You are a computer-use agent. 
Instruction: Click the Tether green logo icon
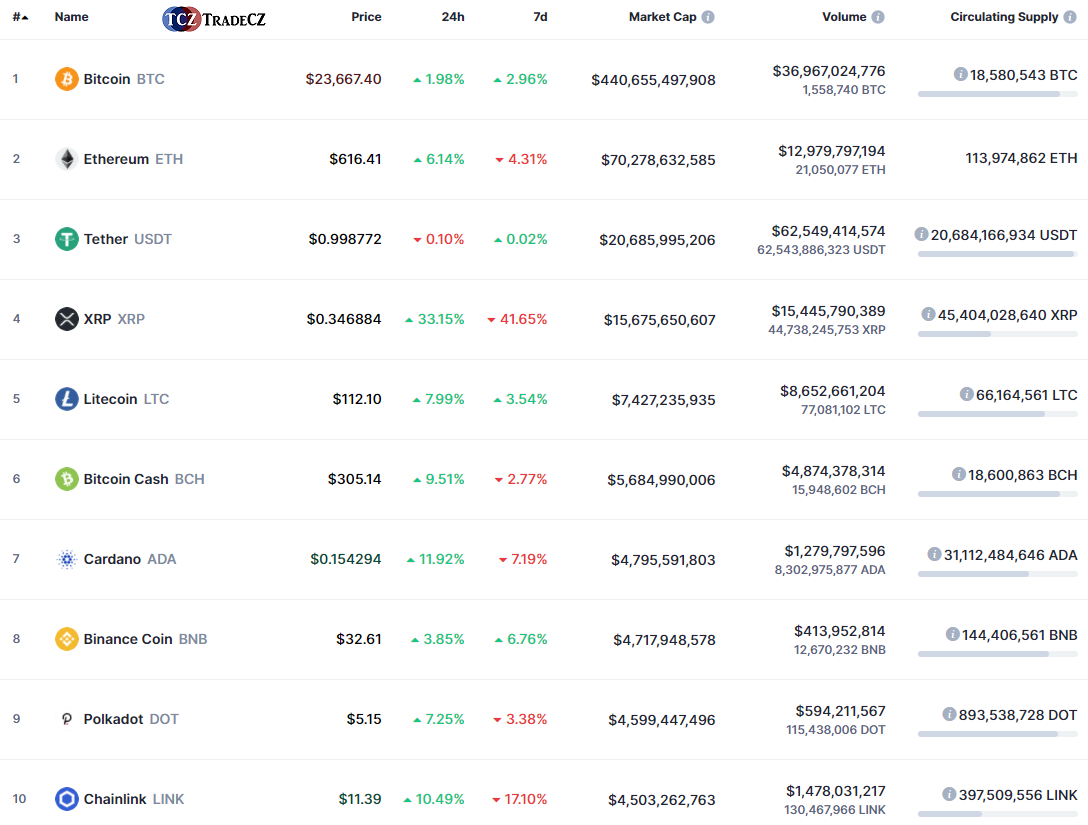click(x=67, y=239)
